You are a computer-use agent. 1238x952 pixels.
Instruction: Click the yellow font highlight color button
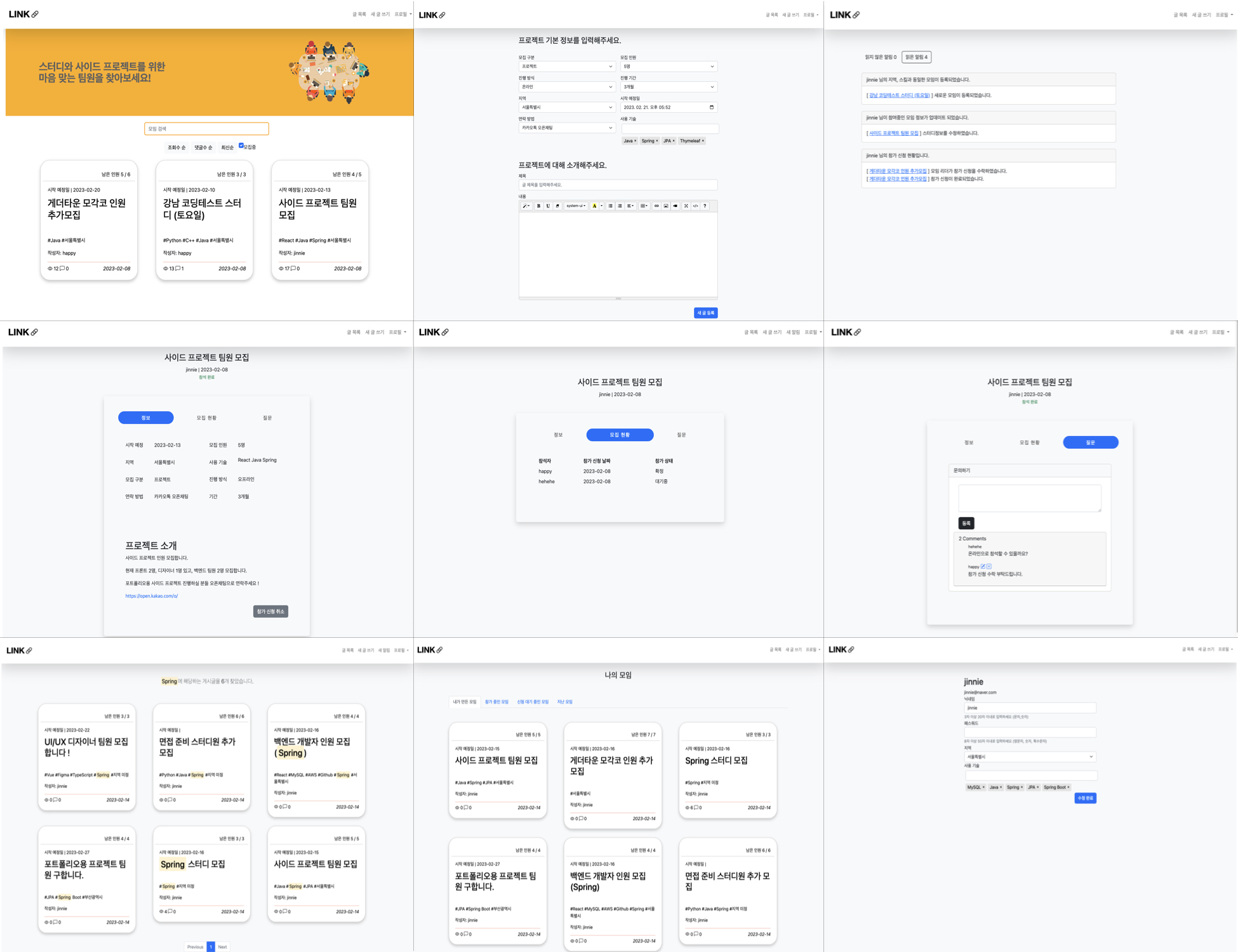tap(594, 206)
